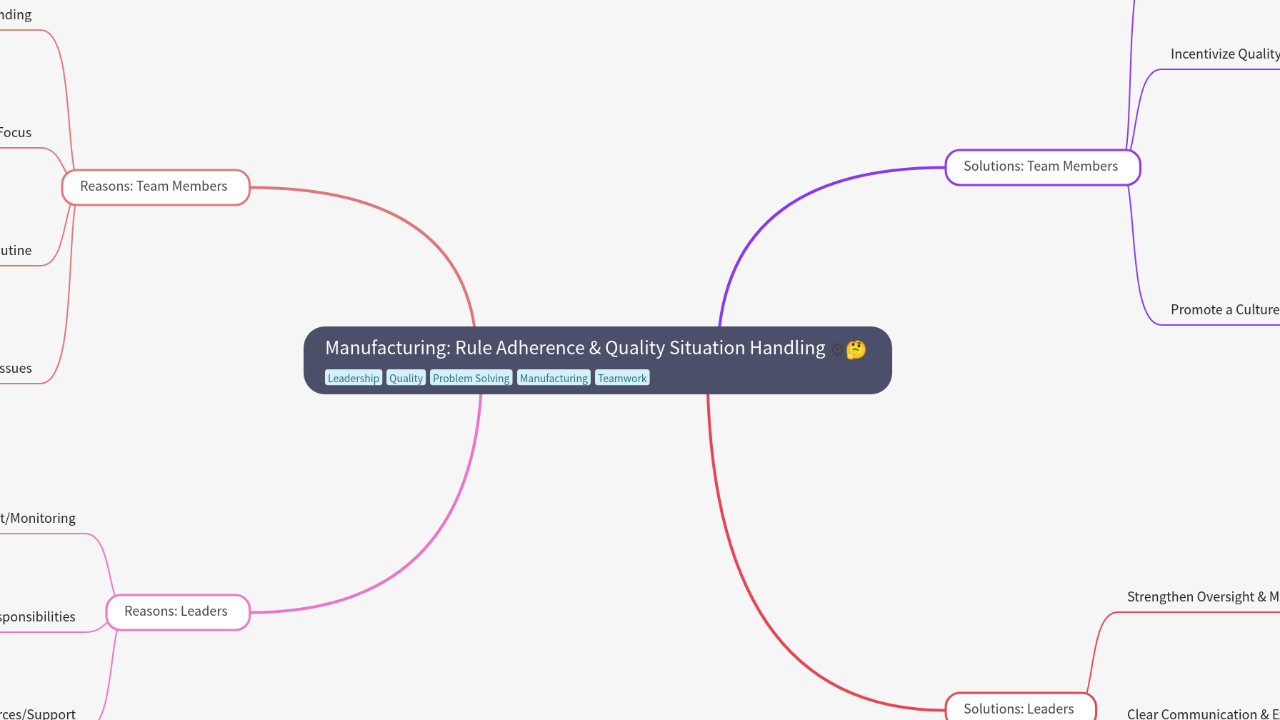Click the child node ending in 'rces/Support'
This screenshot has height=720, width=1280.
coord(38,713)
